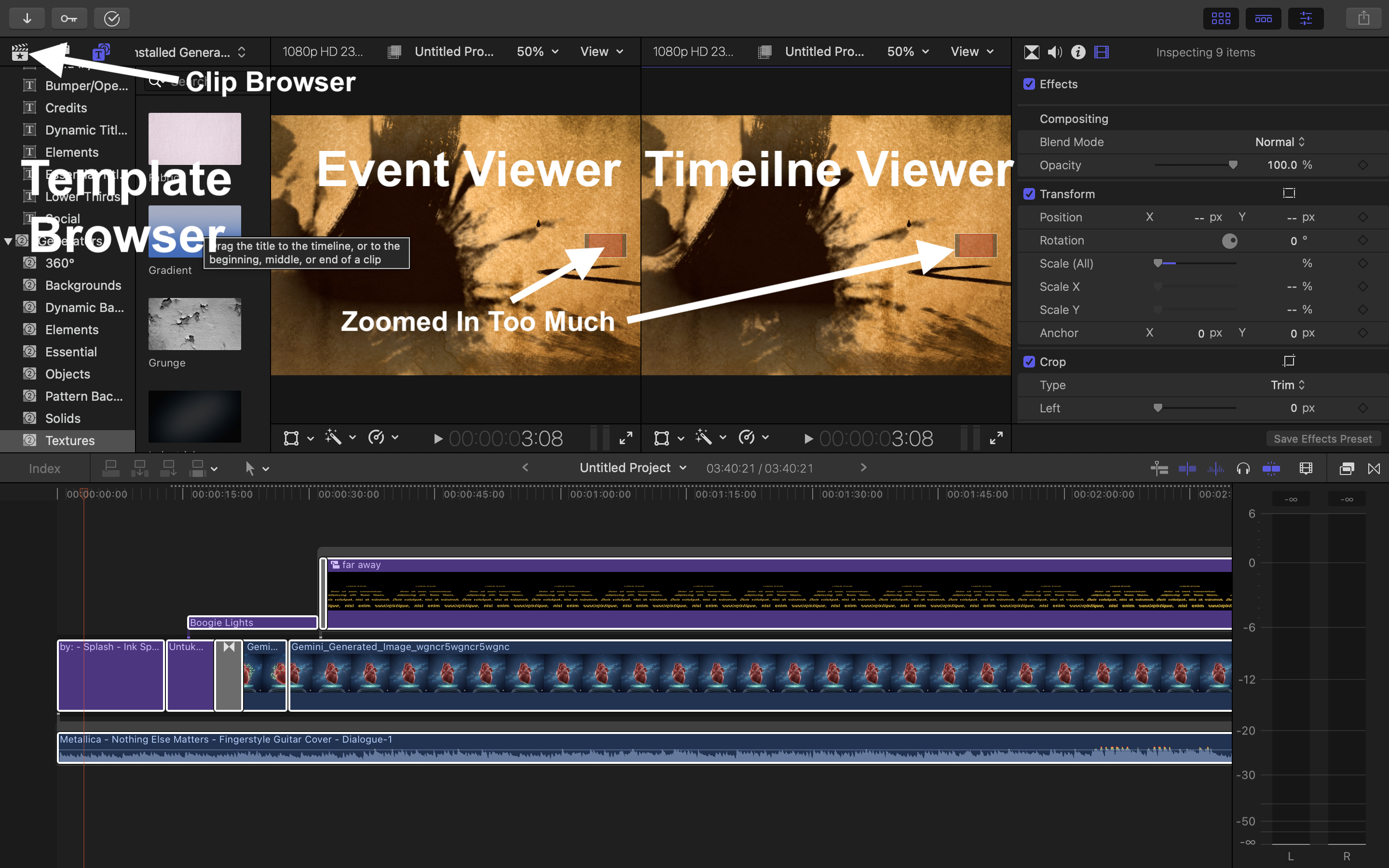Viewport: 1389px width, 868px height.
Task: Enable solo headphones icon in timeline
Action: pyautogui.click(x=1243, y=469)
